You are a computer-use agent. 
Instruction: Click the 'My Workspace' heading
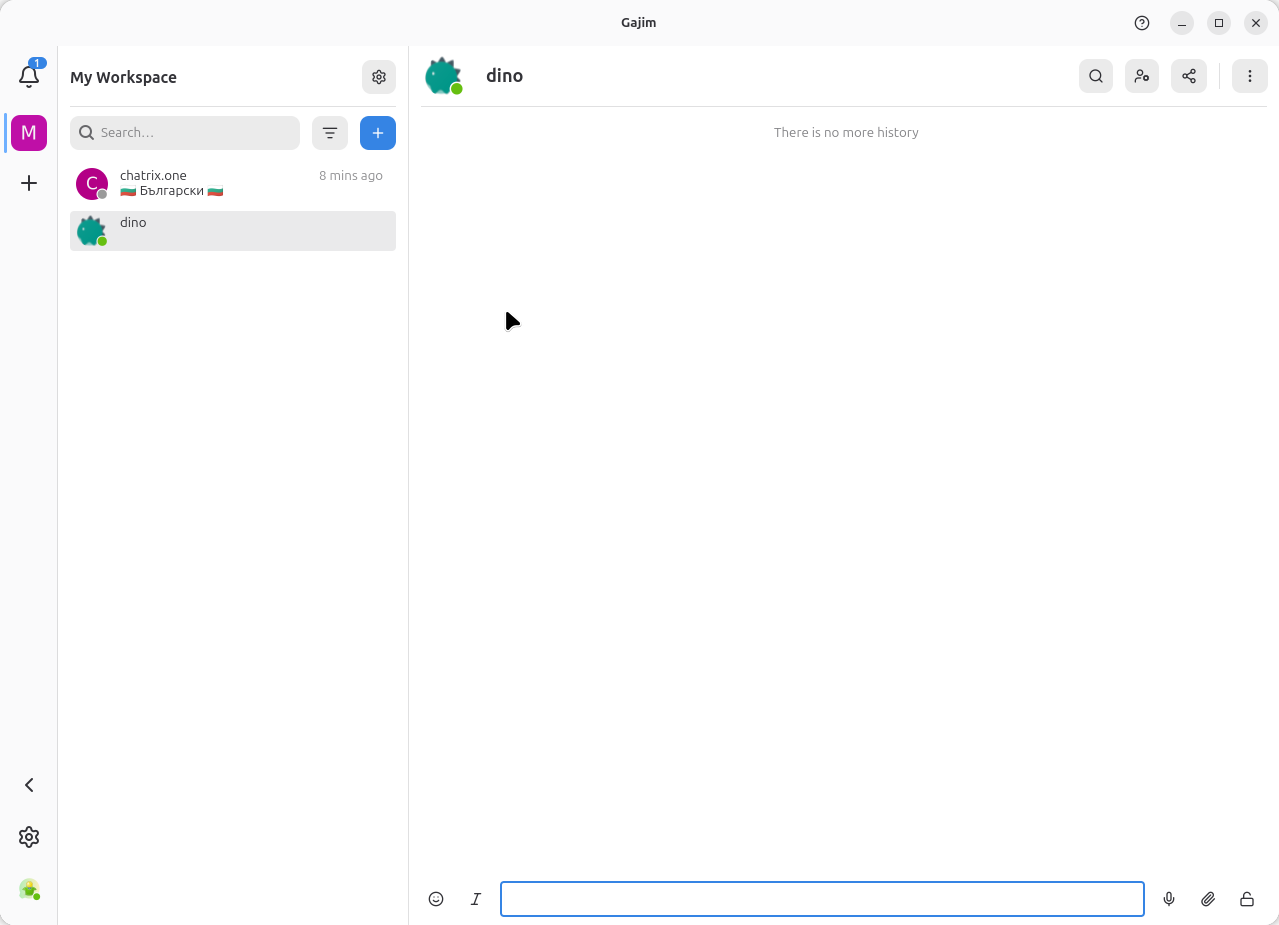pyautogui.click(x=123, y=77)
